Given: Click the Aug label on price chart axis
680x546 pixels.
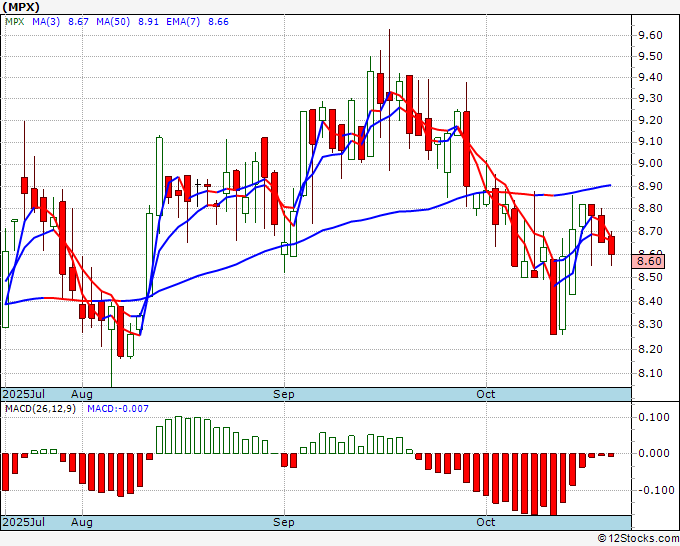Looking at the screenshot, I should pos(82,394).
